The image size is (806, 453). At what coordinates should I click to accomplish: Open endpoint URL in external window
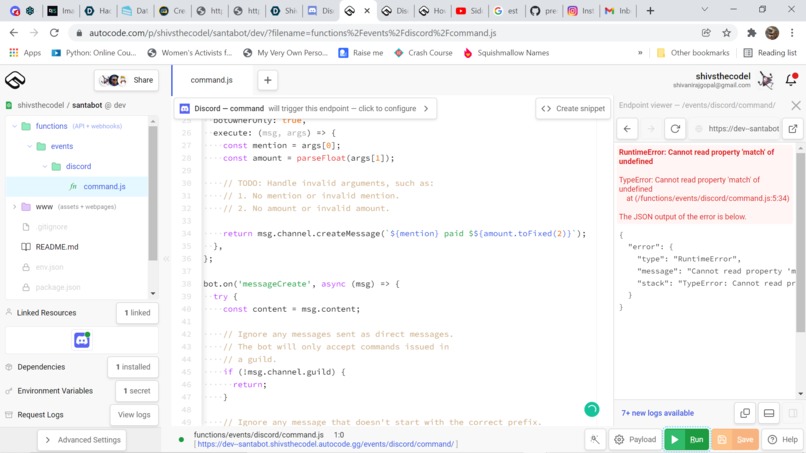tap(793, 129)
